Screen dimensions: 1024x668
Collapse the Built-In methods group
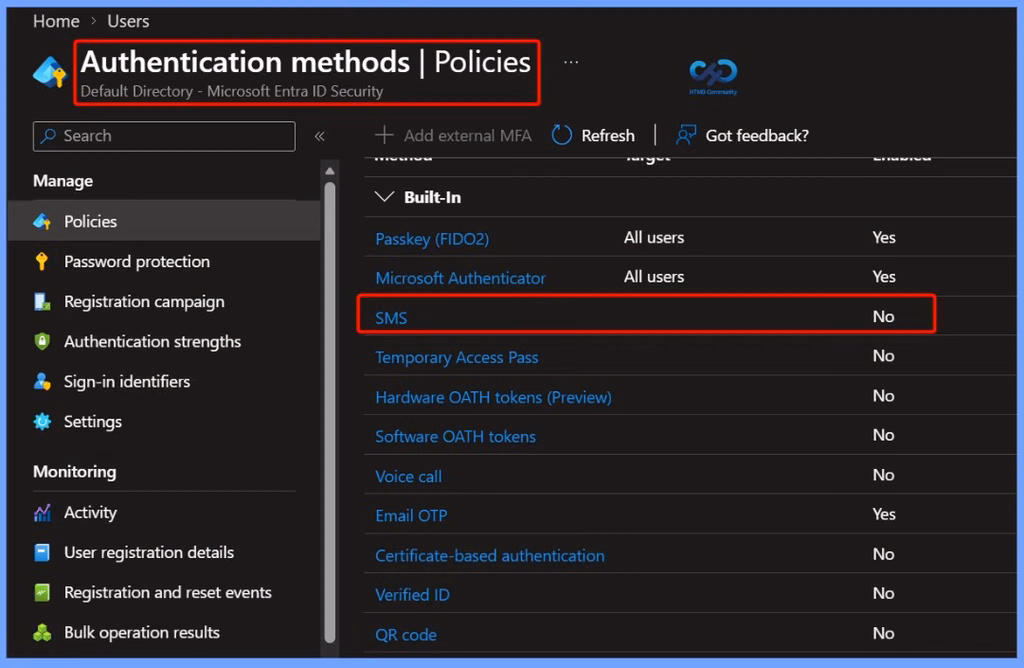385,197
